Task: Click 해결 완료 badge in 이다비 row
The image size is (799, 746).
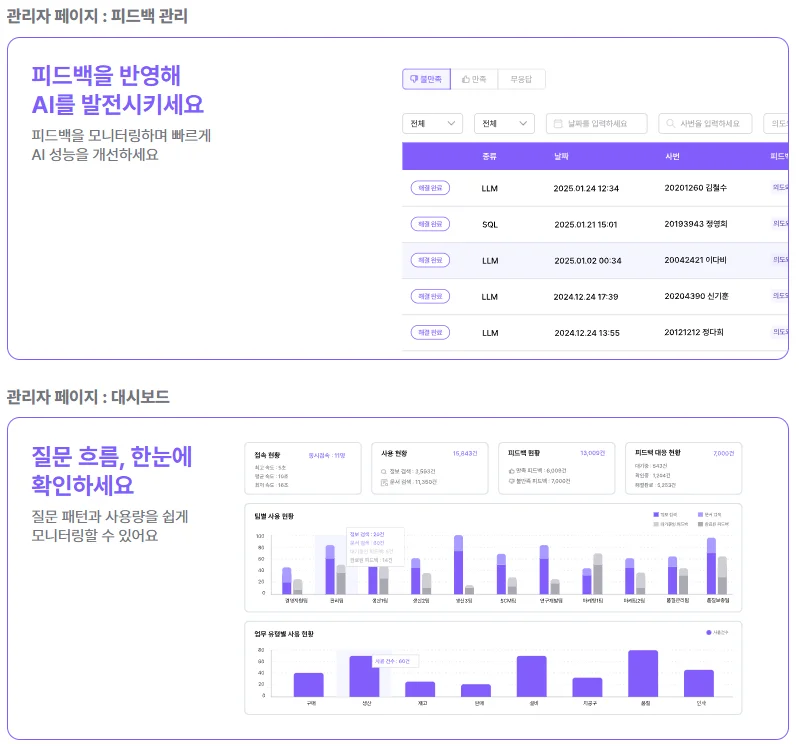Action: [x=430, y=260]
